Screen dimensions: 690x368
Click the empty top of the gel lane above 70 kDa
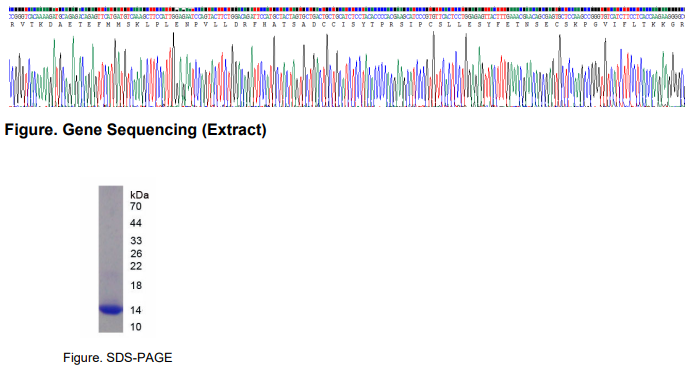[x=111, y=195]
